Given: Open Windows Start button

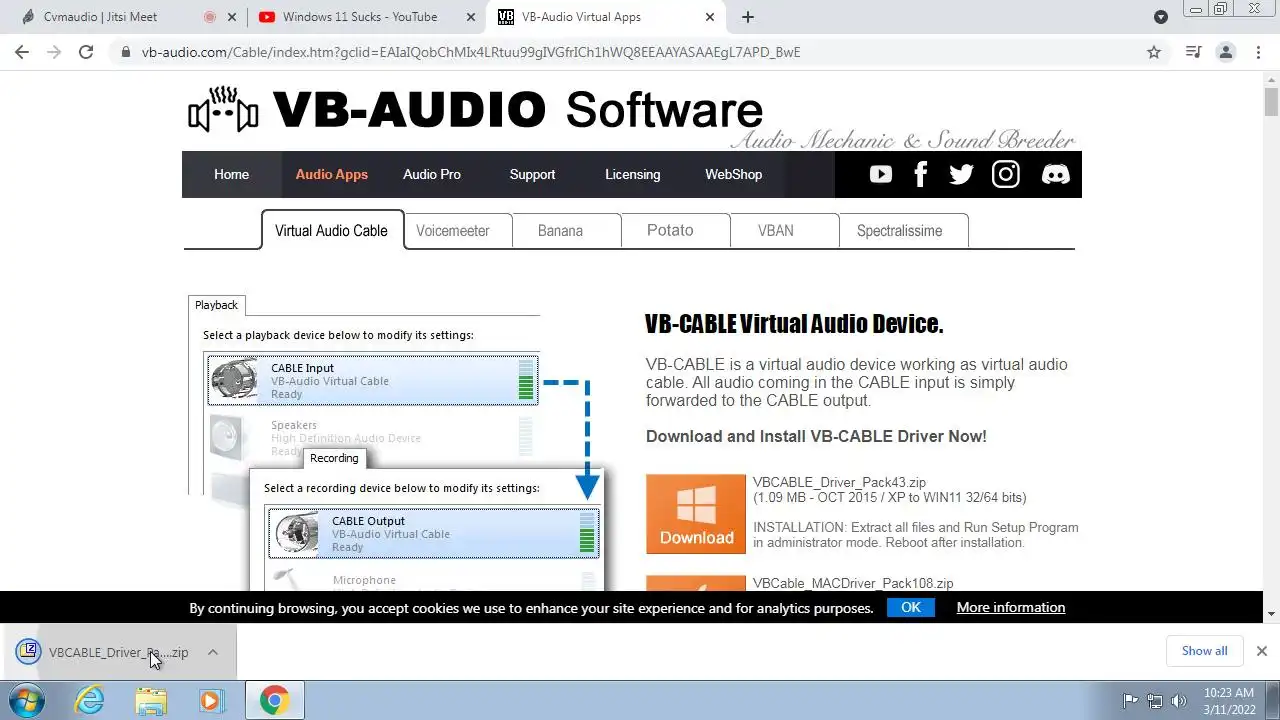Looking at the screenshot, I should click(x=27, y=700).
